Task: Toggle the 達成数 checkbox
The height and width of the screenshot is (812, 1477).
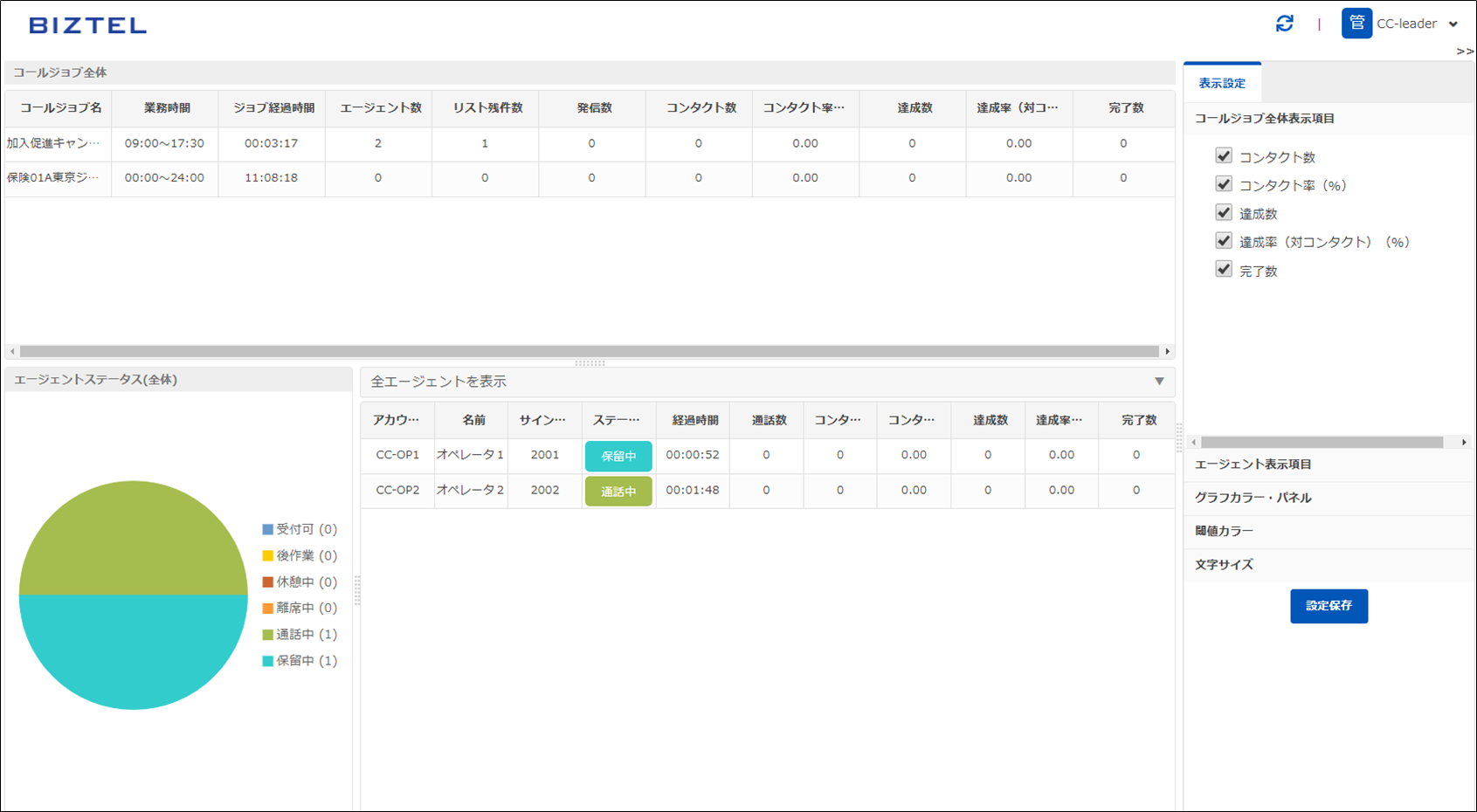Action: click(x=1224, y=213)
